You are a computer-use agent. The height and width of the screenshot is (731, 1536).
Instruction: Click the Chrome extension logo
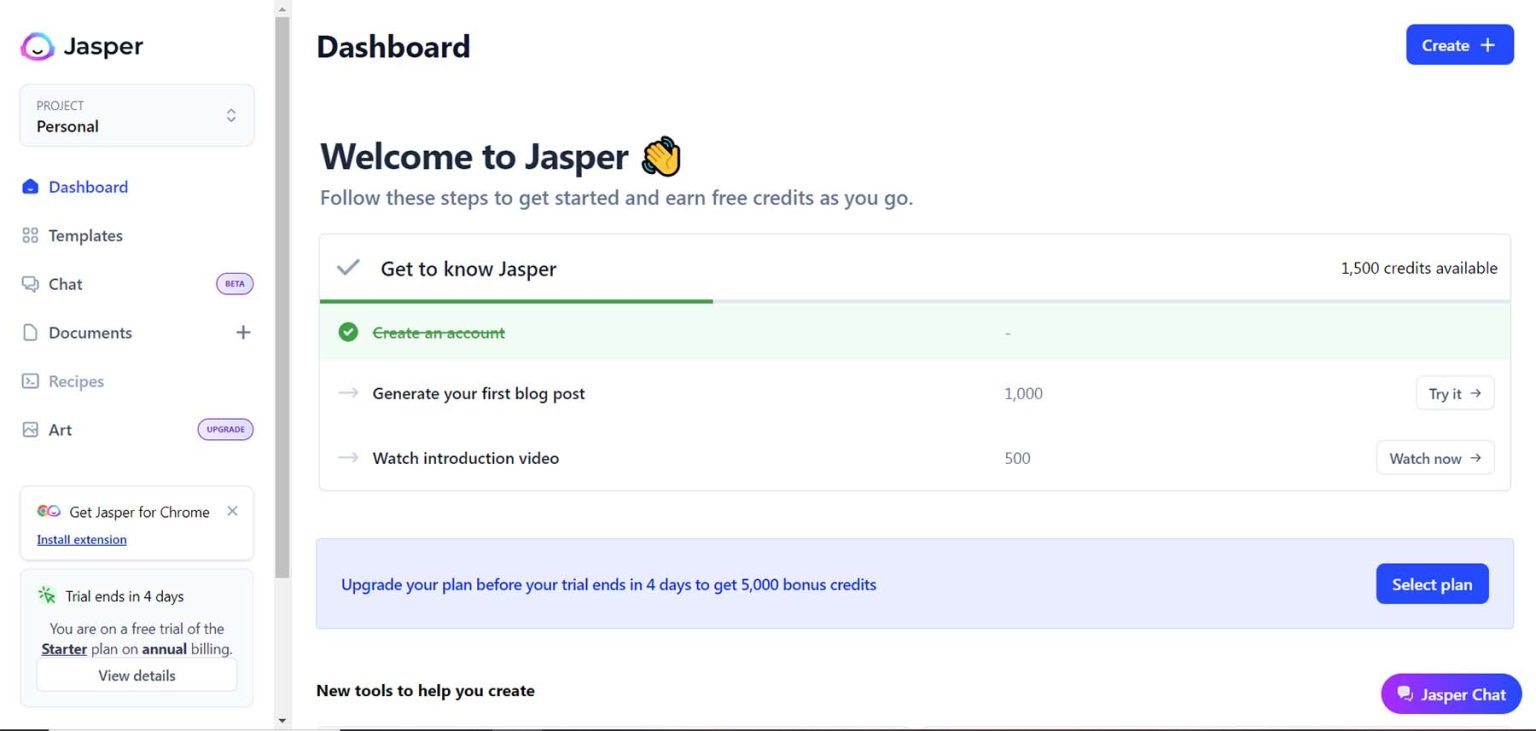coord(47,511)
